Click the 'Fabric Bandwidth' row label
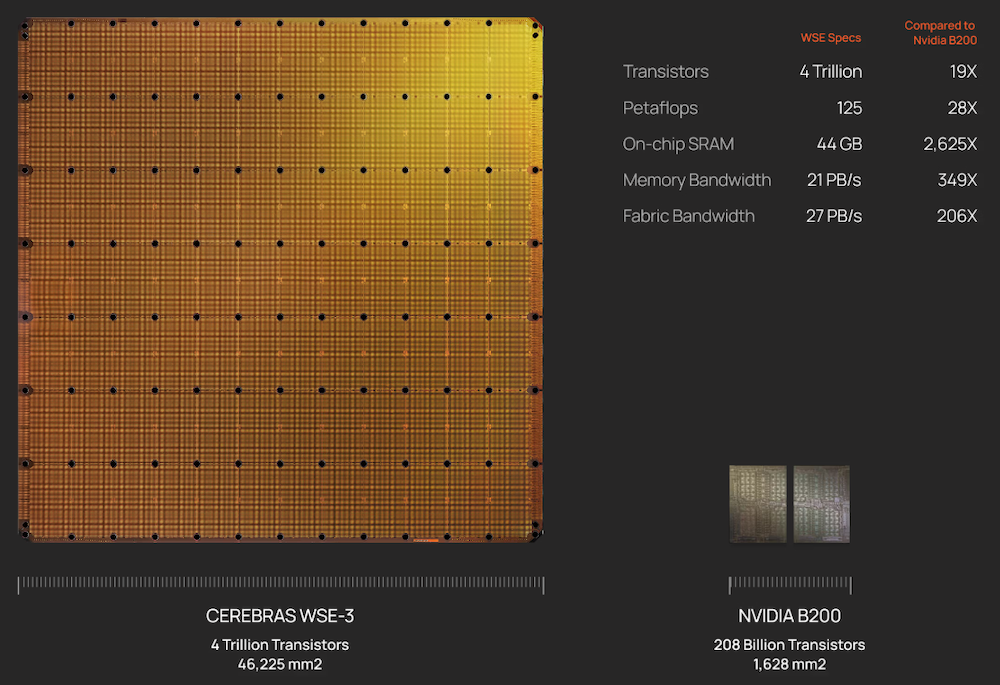 [688, 216]
